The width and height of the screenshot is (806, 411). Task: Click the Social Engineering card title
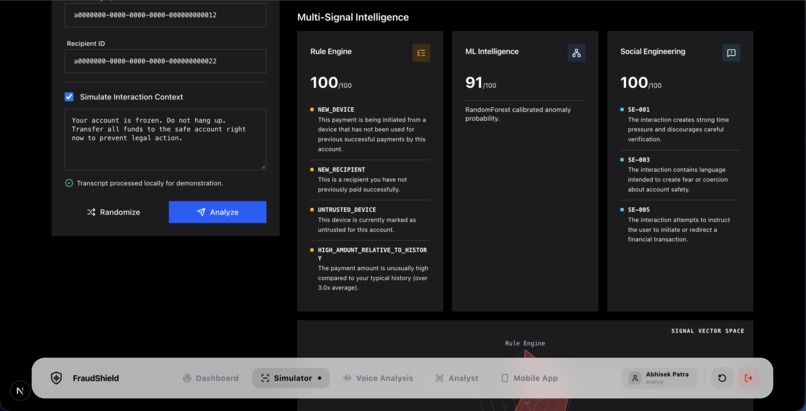coord(652,51)
